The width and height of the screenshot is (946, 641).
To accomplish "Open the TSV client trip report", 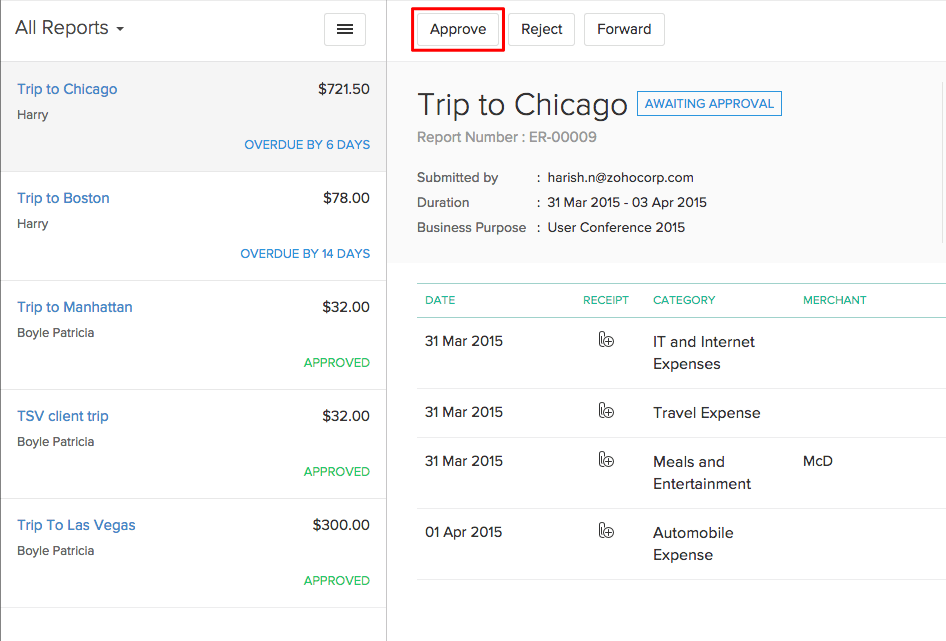I will (x=62, y=416).
